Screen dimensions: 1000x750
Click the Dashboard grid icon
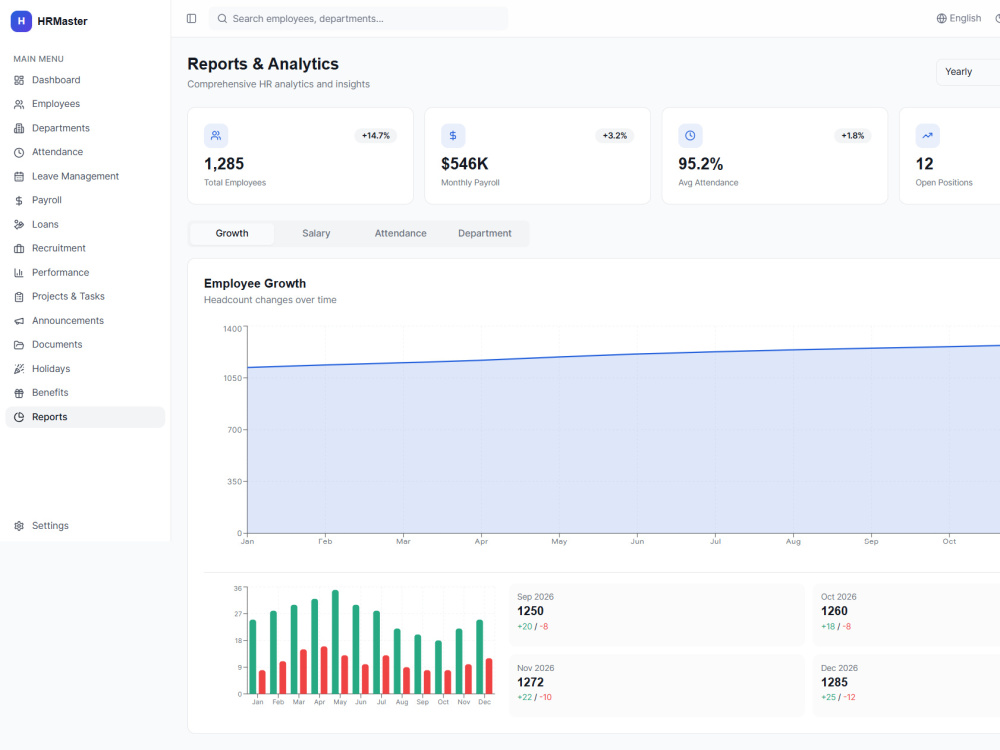pos(19,80)
